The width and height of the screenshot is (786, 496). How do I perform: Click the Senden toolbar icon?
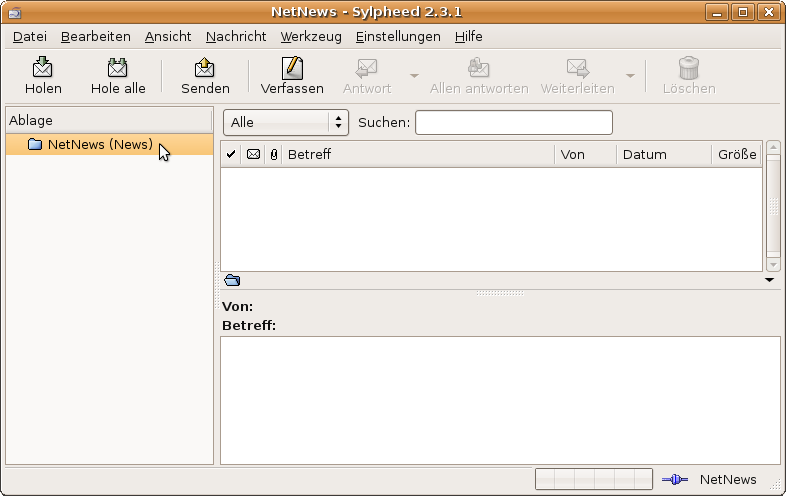205,68
